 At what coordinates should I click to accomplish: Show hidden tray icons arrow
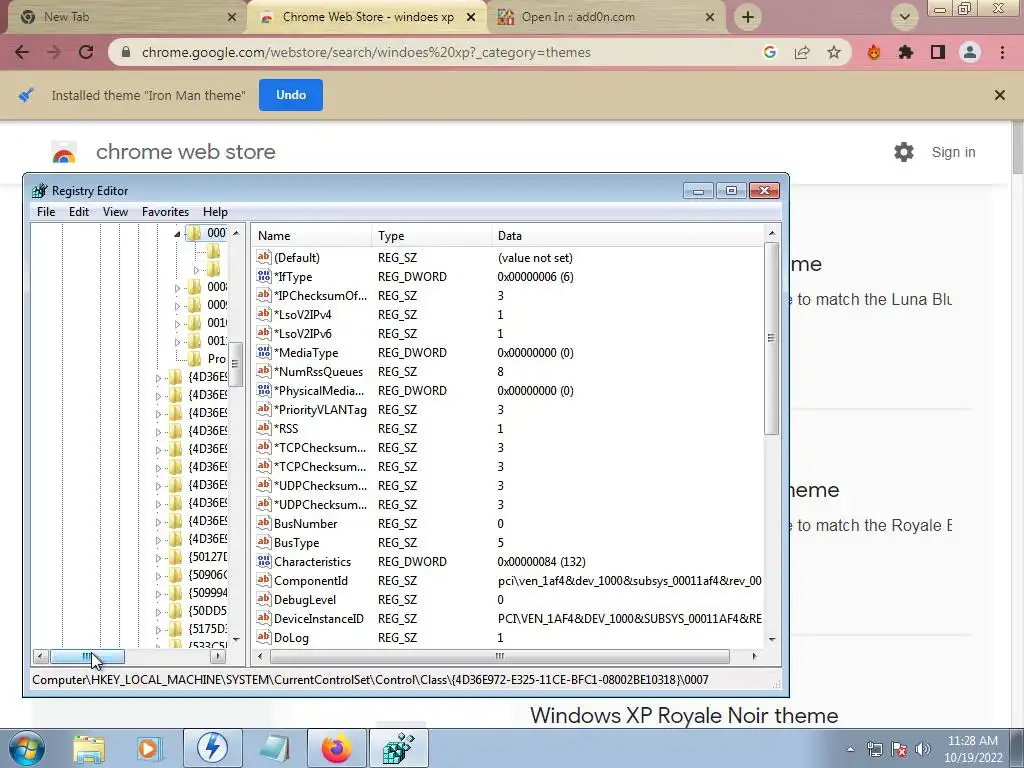(x=850, y=749)
